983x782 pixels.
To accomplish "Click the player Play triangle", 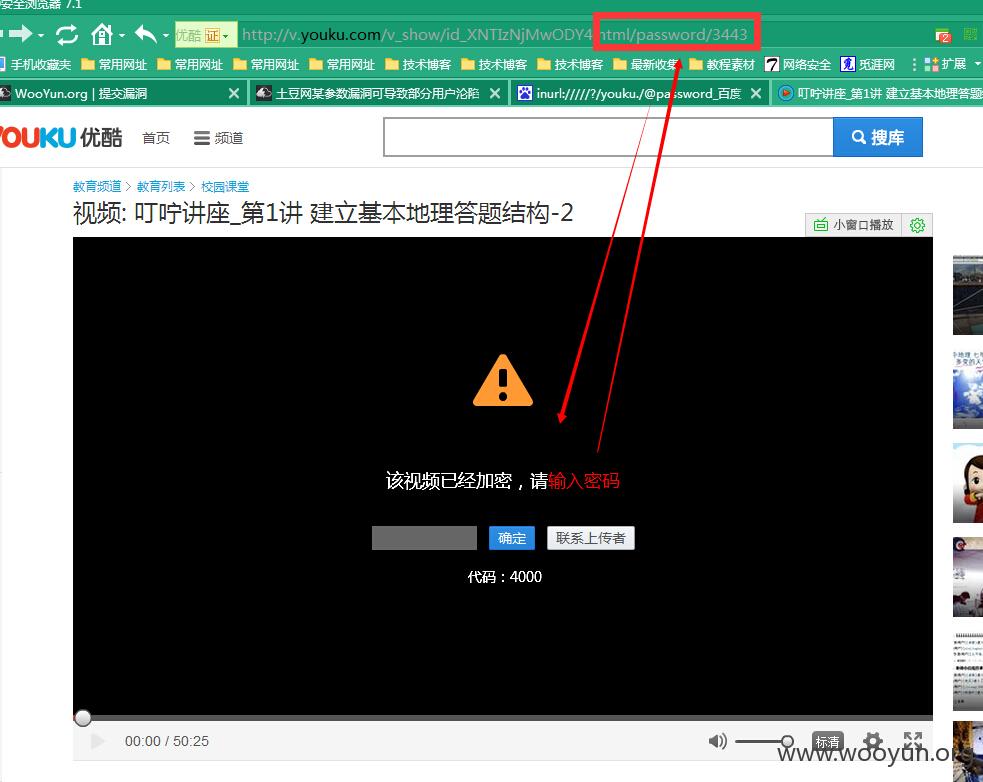I will [x=97, y=741].
